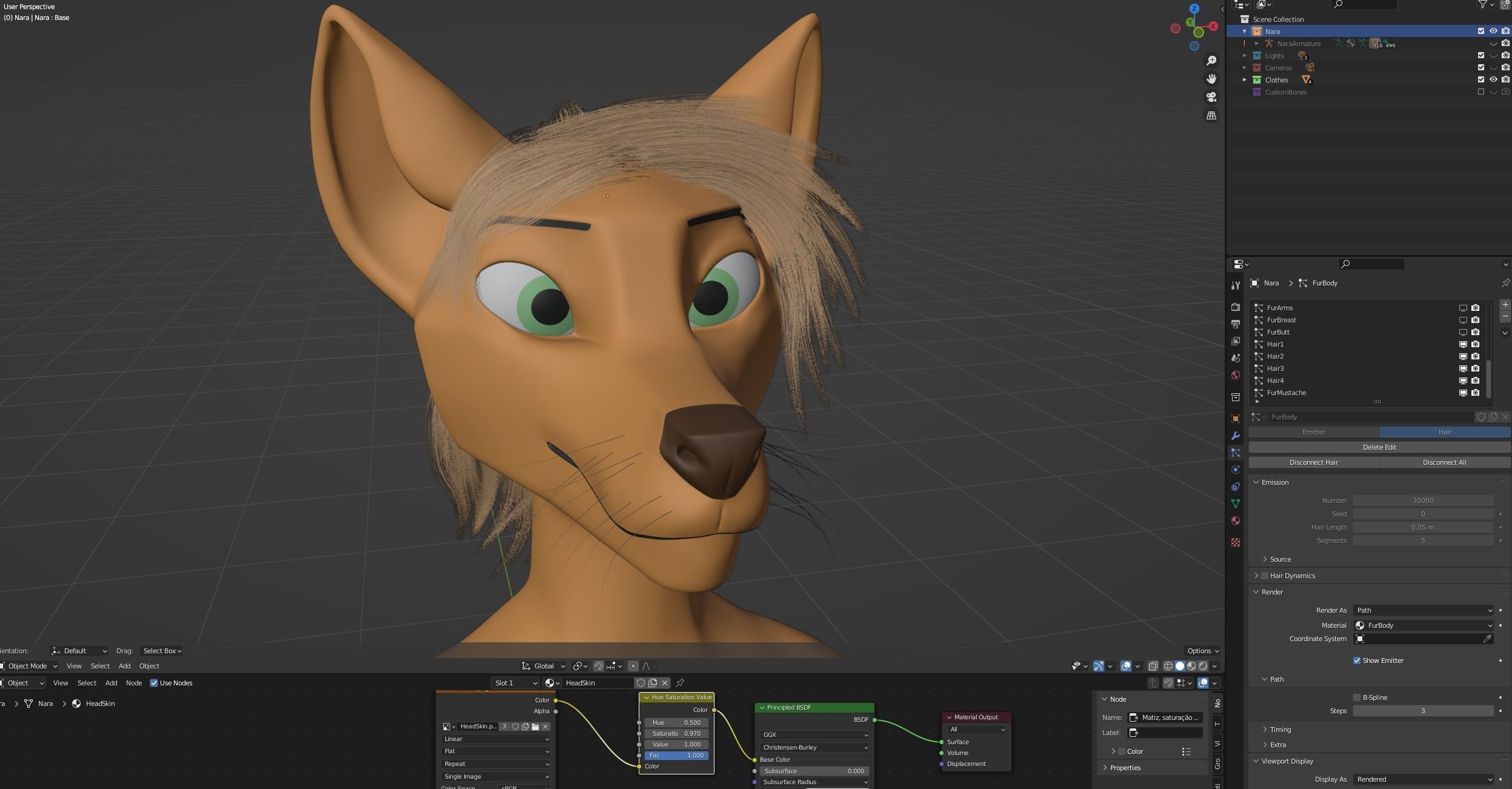Unlink HeadSkin material with X icon

665,683
